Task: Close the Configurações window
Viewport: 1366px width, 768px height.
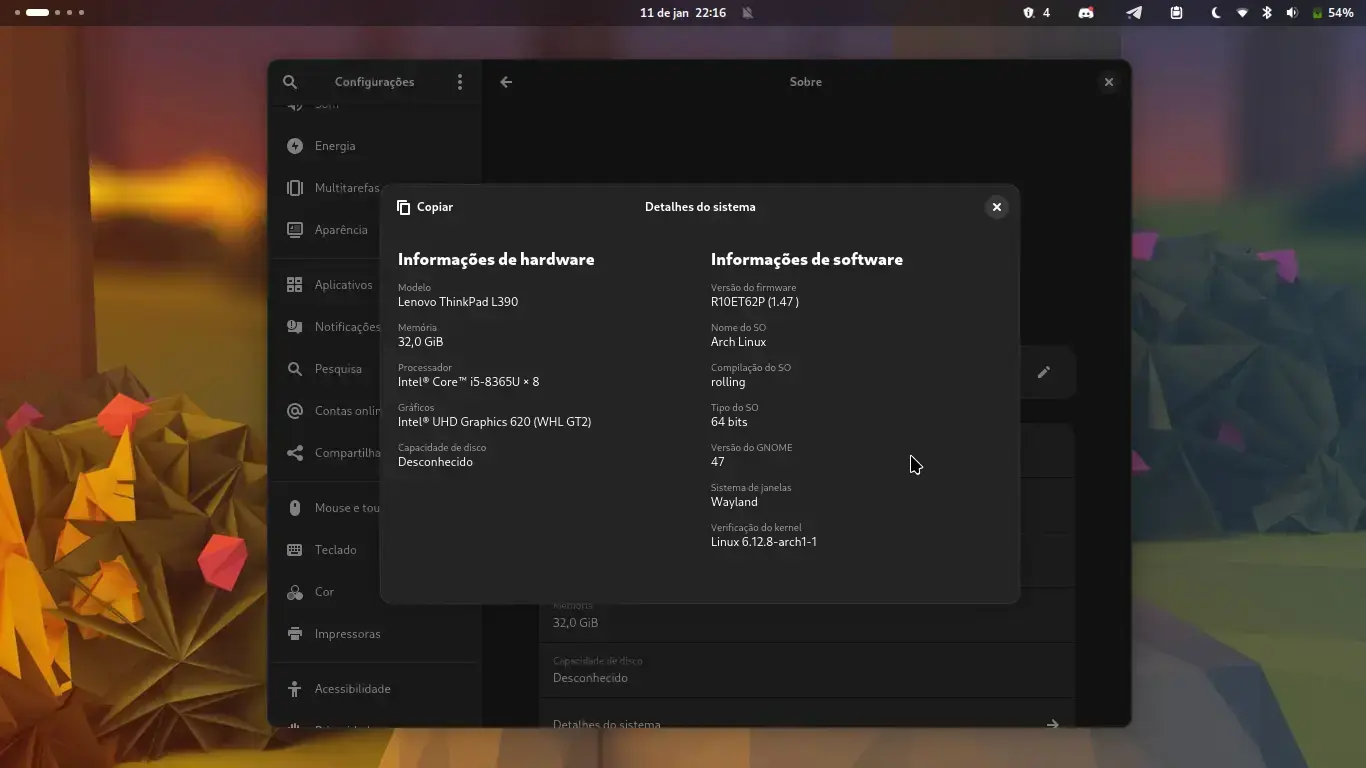Action: pyautogui.click(x=1108, y=82)
